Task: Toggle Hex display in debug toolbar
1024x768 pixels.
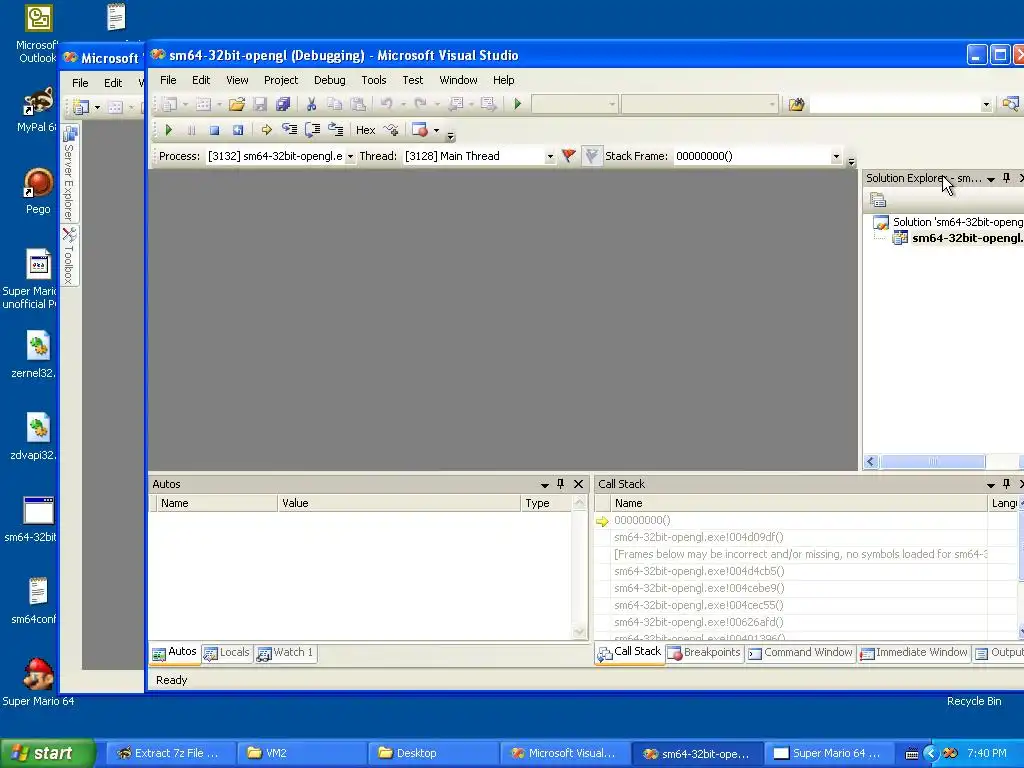Action: 365,130
